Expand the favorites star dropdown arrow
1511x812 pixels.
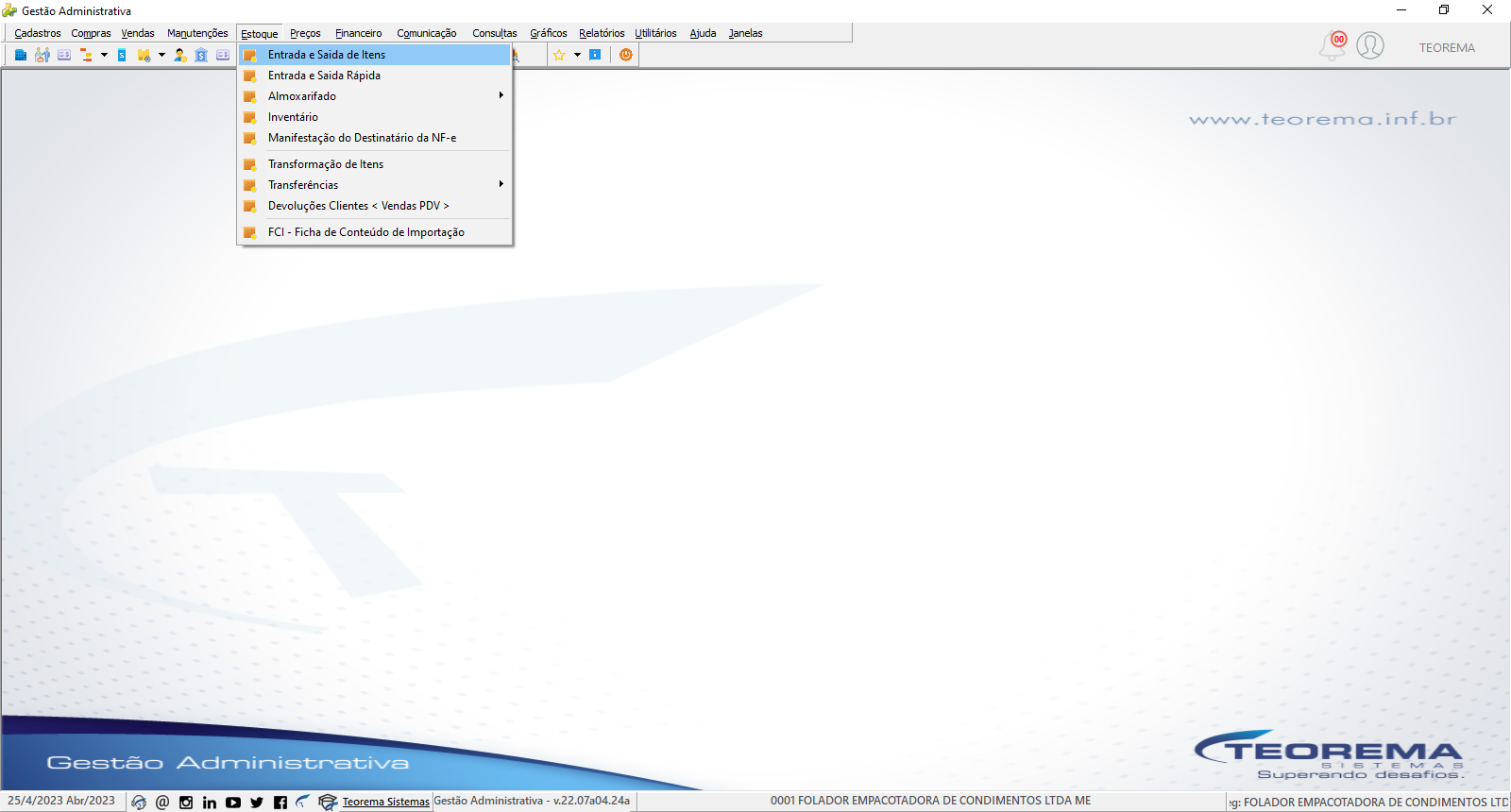pyautogui.click(x=577, y=55)
